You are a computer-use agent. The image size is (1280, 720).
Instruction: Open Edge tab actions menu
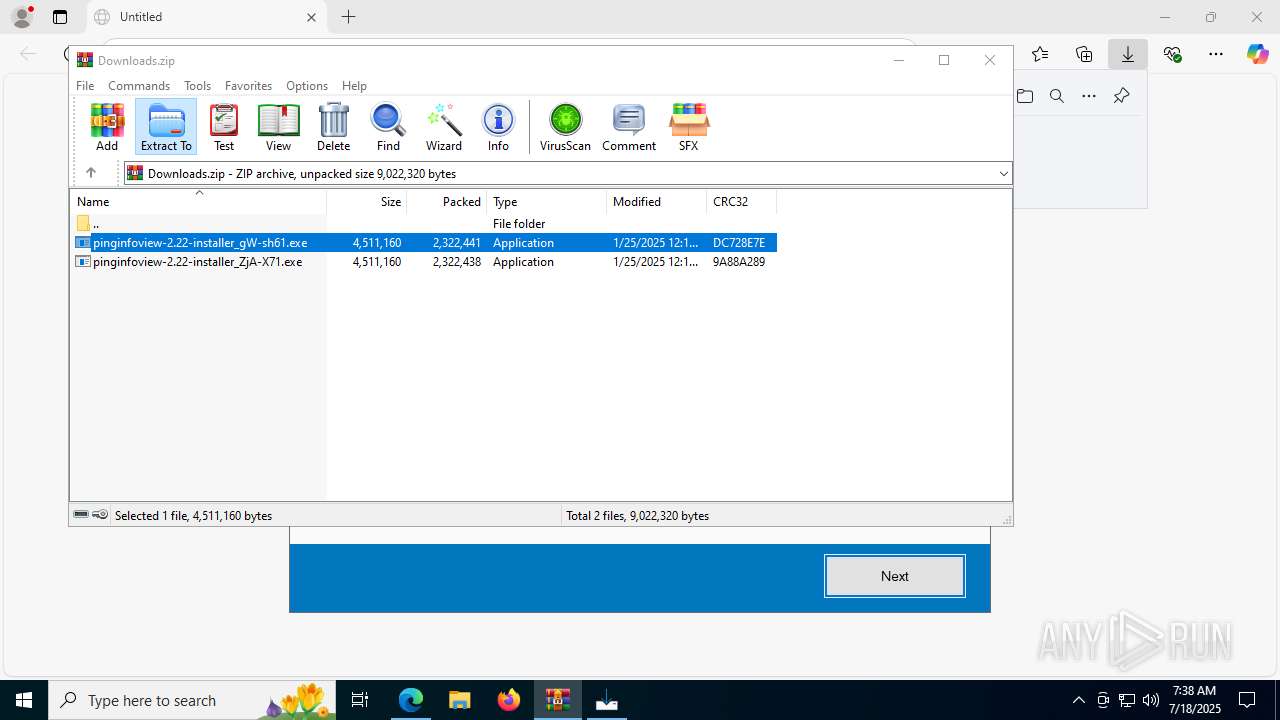[60, 17]
